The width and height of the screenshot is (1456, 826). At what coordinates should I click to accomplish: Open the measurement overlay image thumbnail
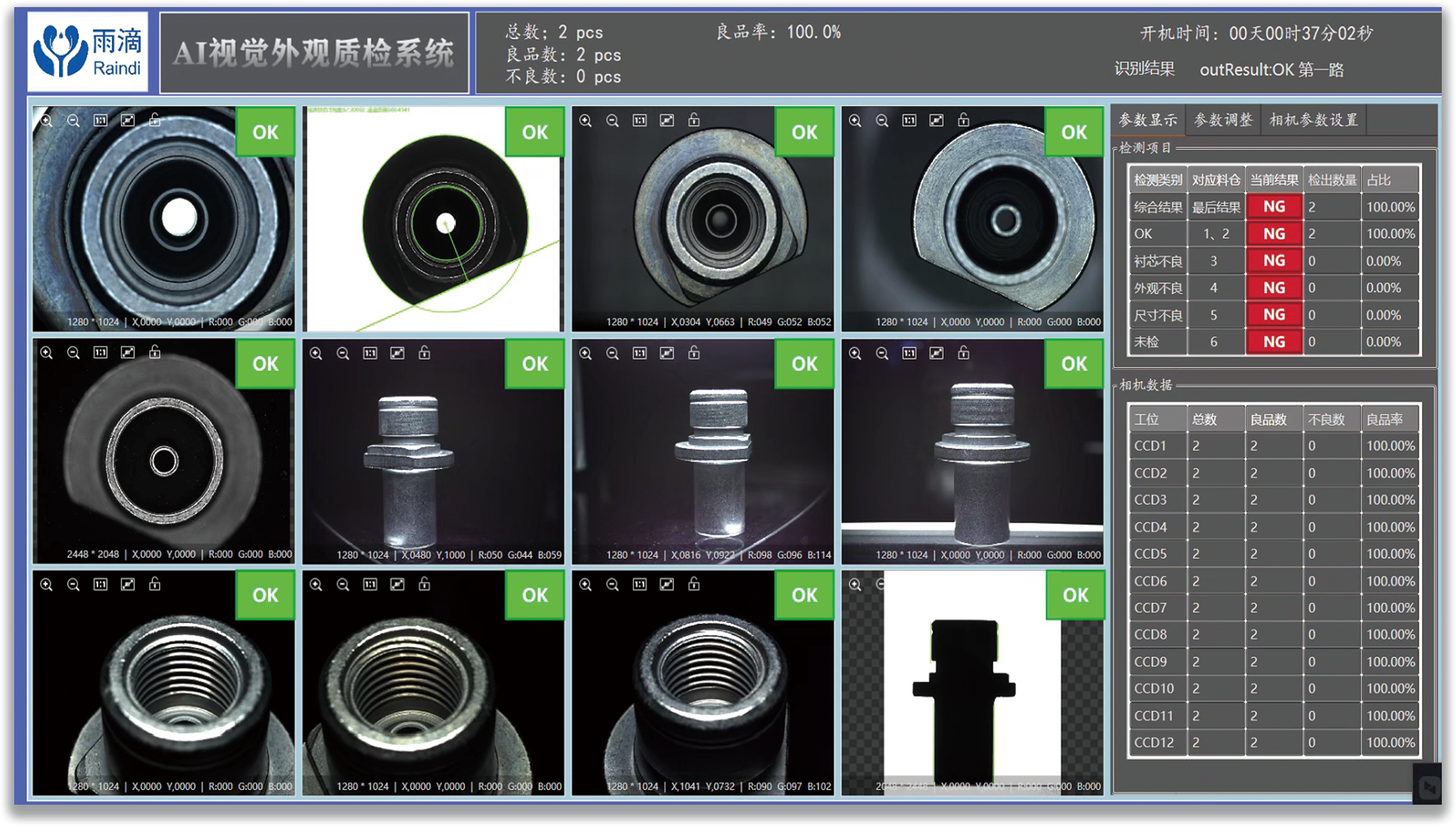coord(433,219)
